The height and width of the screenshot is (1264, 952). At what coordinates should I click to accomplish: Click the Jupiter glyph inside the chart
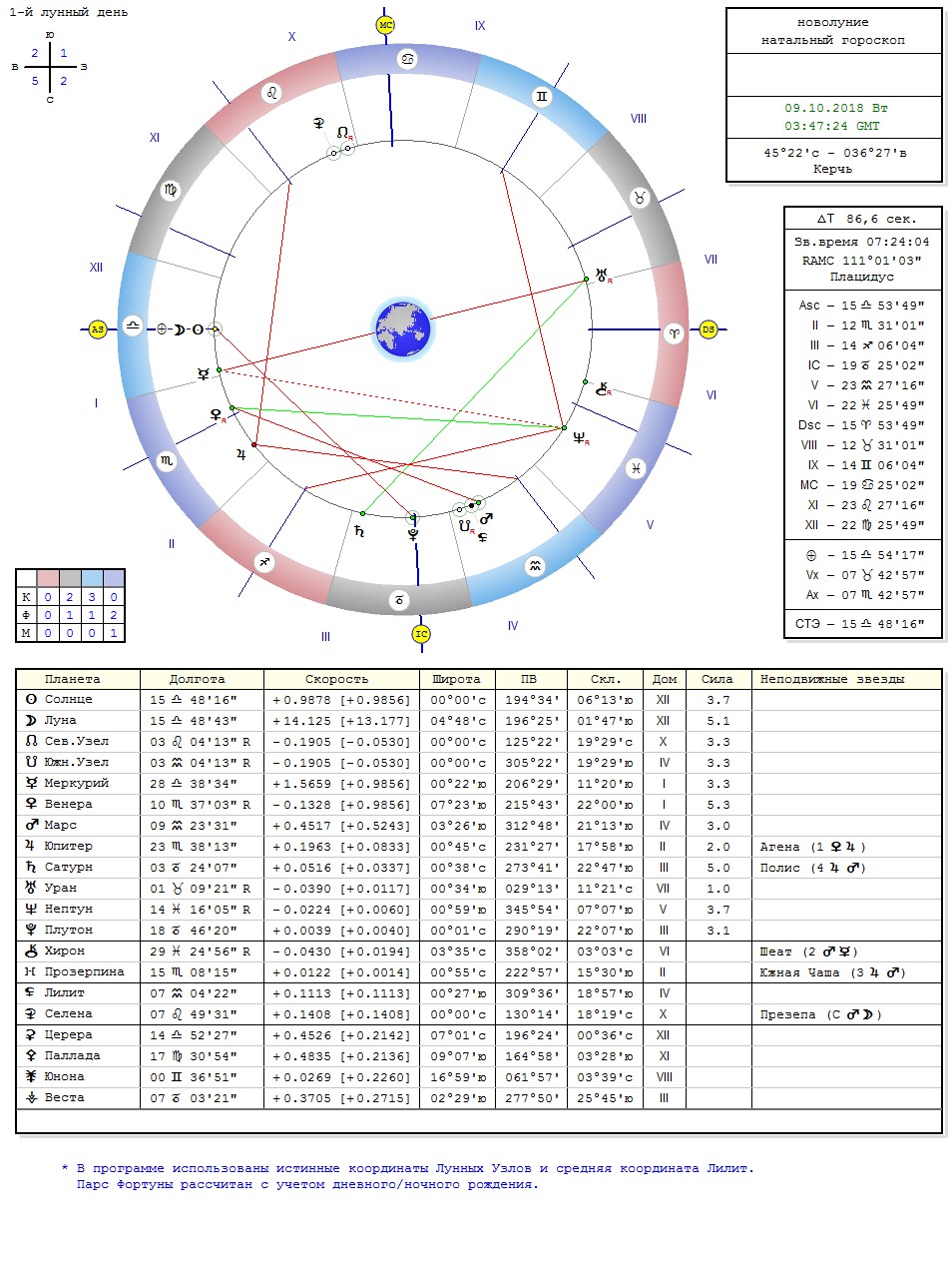point(240,454)
